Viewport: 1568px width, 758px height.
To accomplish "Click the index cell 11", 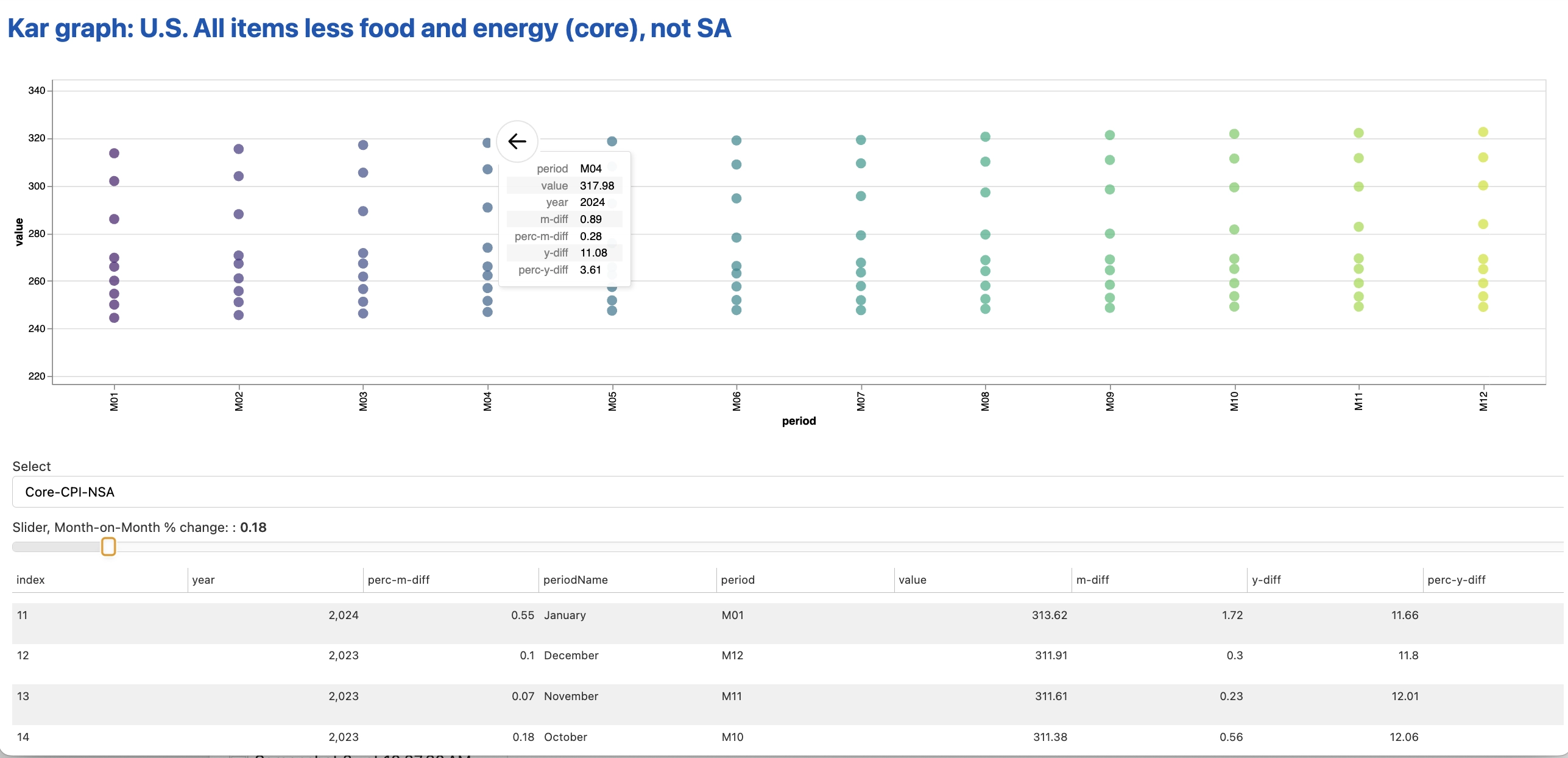I will 23,615.
